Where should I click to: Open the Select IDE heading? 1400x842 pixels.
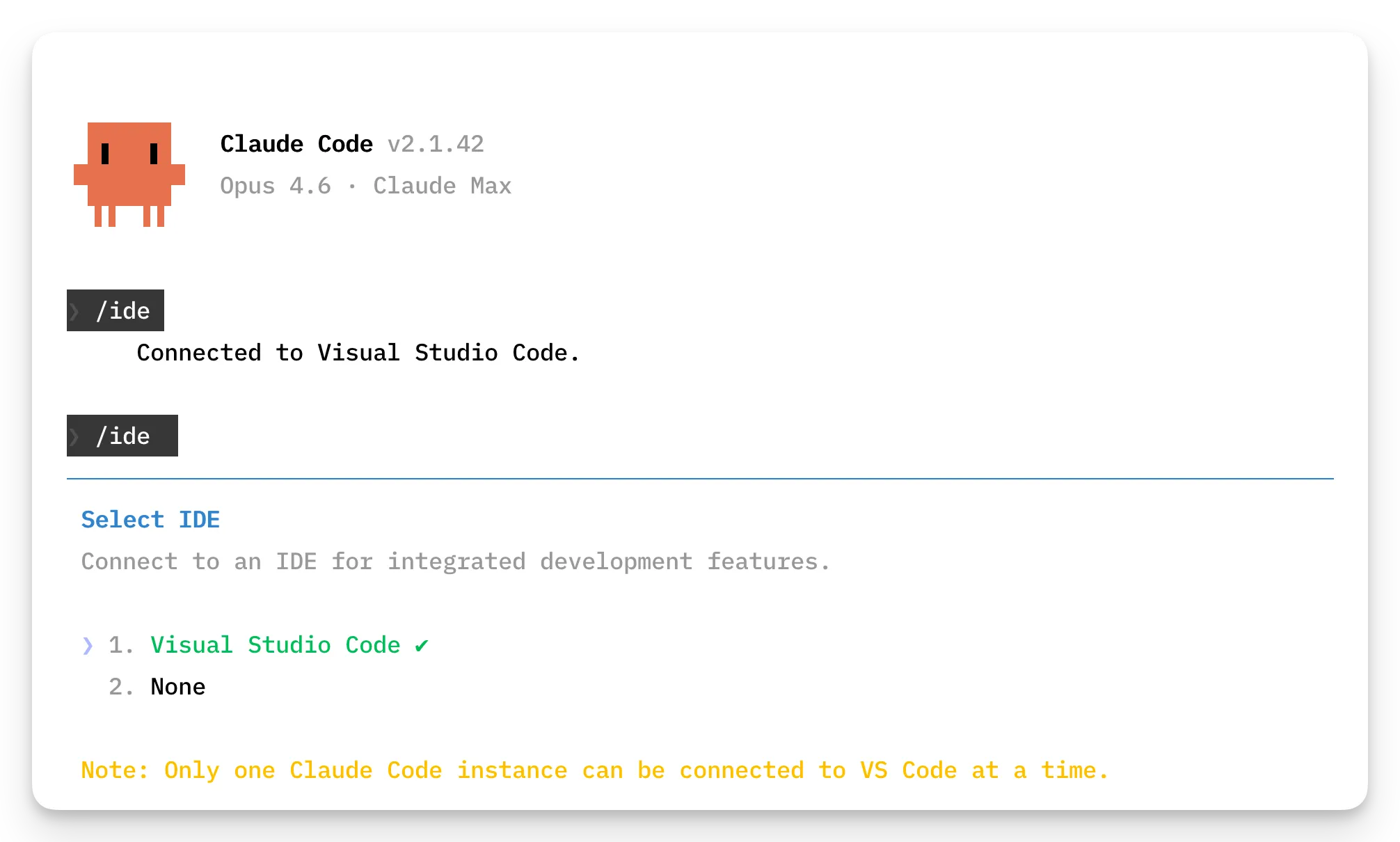[x=150, y=519]
